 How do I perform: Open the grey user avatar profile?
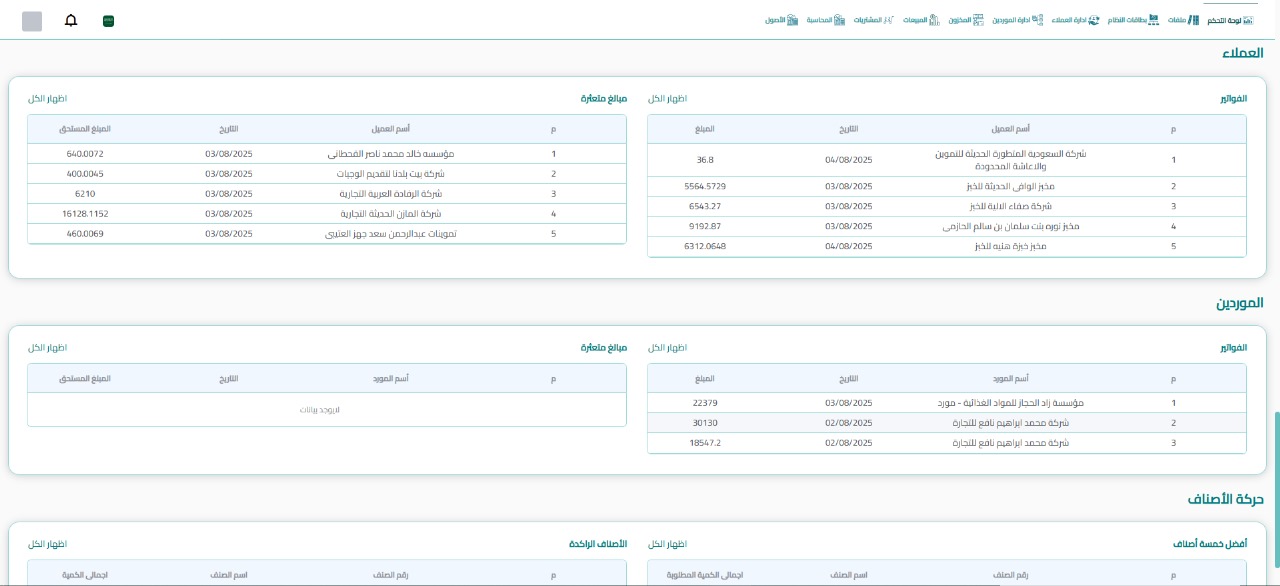click(32, 21)
